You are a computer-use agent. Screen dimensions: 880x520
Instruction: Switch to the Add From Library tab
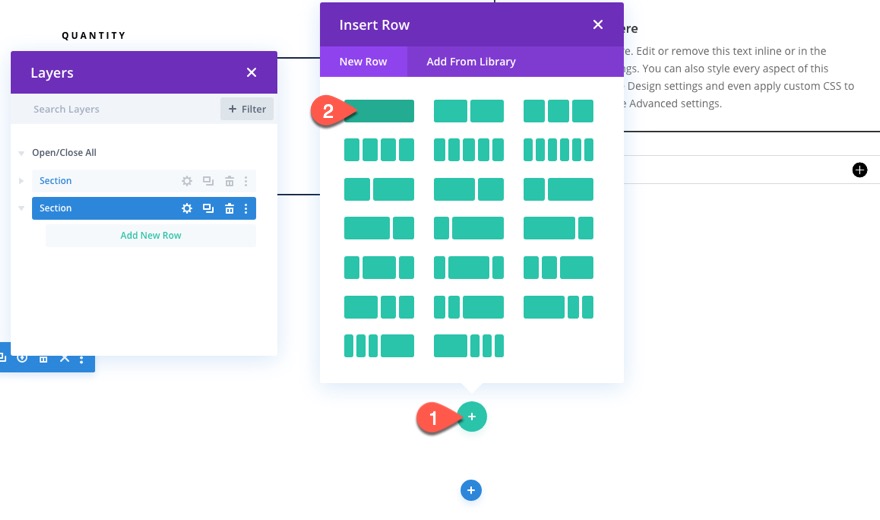[471, 62]
